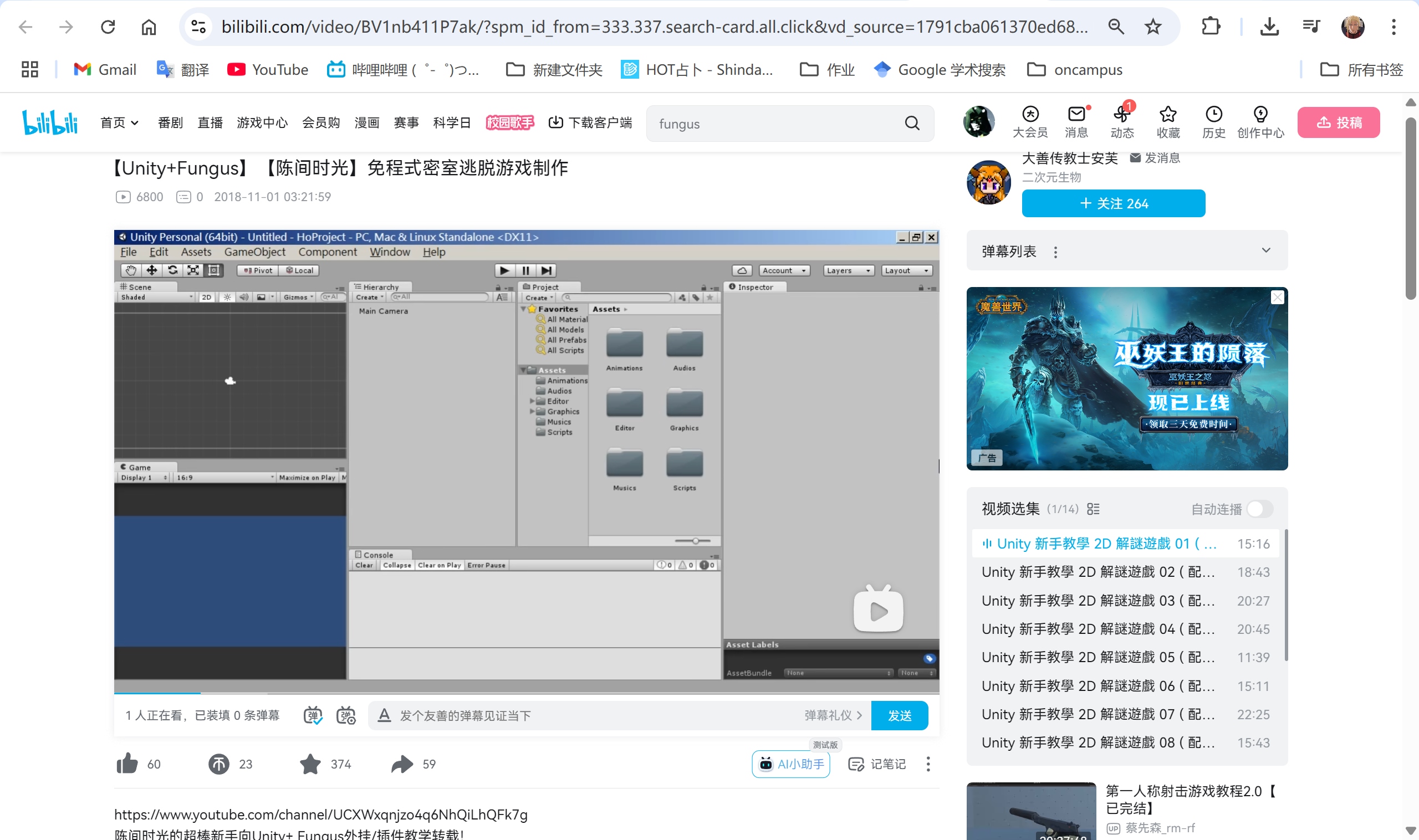Open browser downloads icon
Viewport: 1419px width, 840px height.
tap(1269, 27)
